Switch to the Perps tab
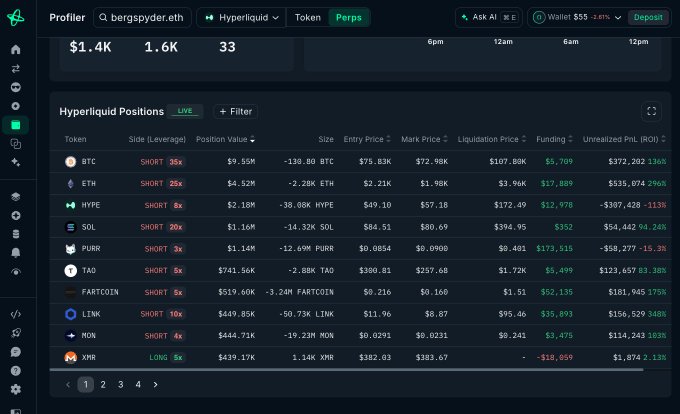This screenshot has width=680, height=414. (x=349, y=18)
